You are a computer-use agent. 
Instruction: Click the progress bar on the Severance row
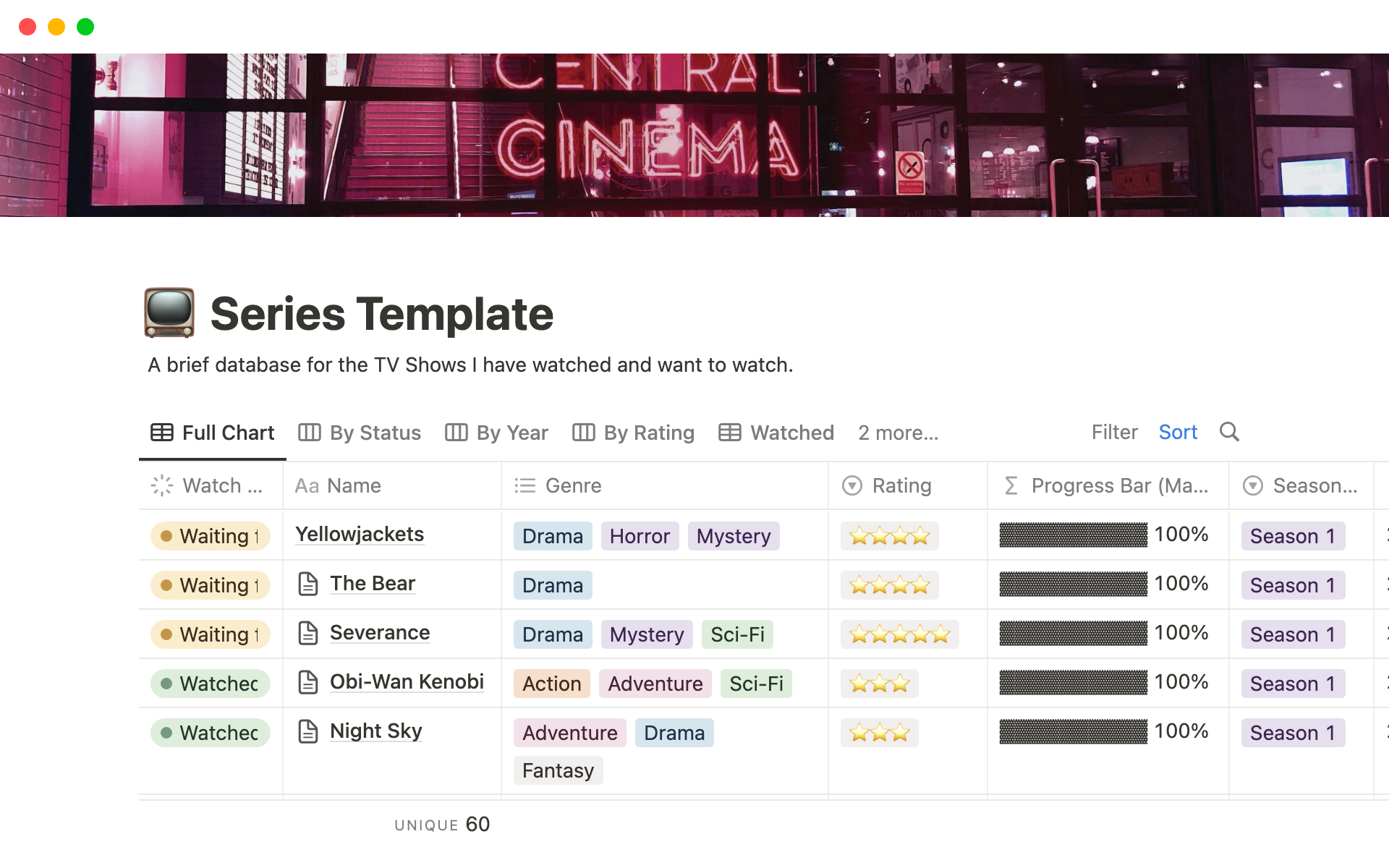(x=1072, y=632)
